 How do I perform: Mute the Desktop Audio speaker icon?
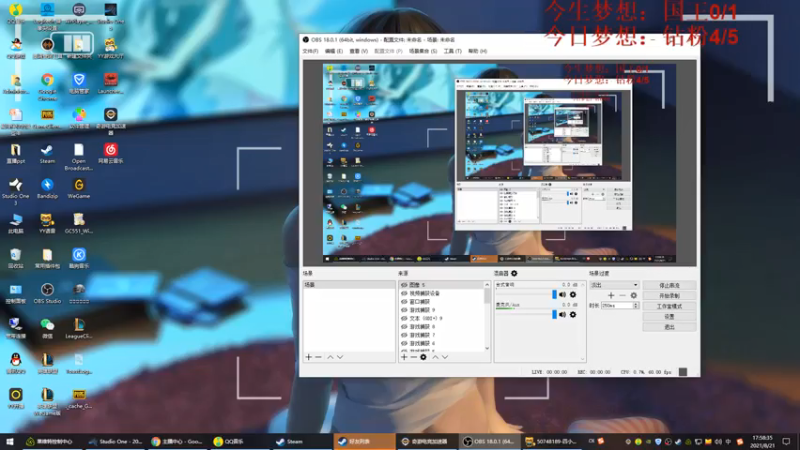[562, 294]
